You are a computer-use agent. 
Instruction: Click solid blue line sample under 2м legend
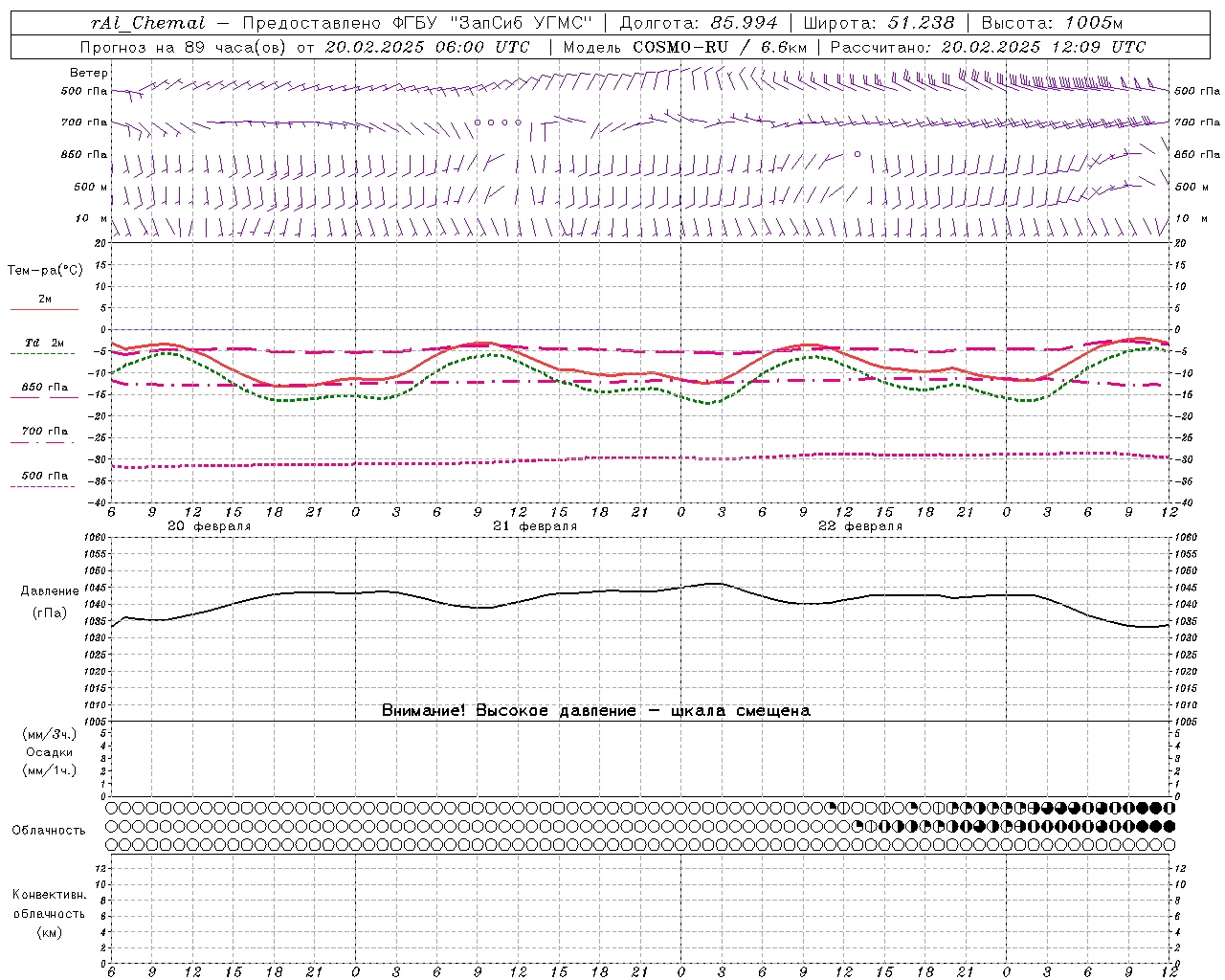tap(44, 310)
